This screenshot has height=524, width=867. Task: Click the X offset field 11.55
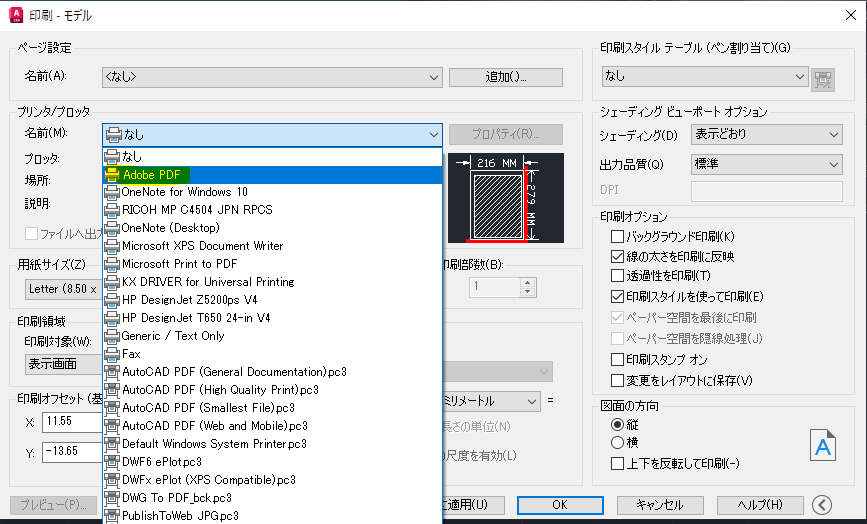[73, 422]
